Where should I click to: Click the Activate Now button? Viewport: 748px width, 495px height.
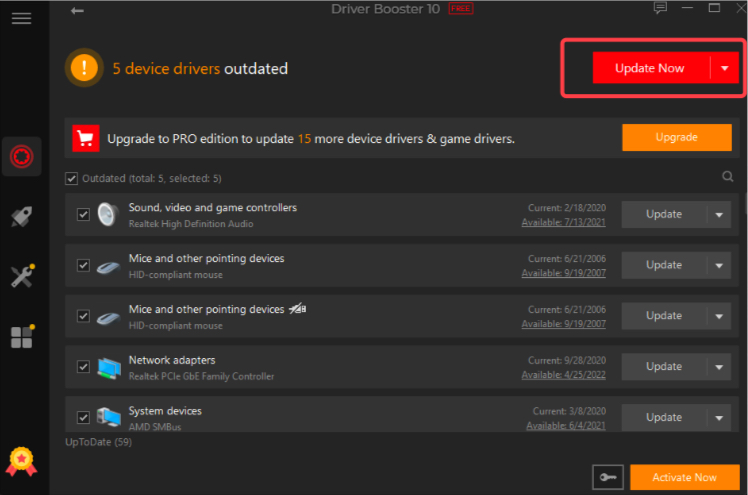[x=685, y=477]
